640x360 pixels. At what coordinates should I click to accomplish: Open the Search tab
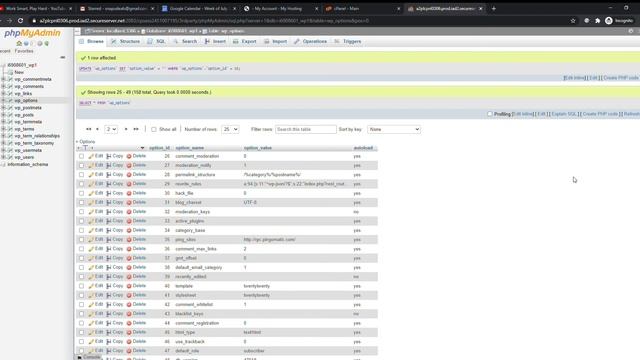coord(185,41)
